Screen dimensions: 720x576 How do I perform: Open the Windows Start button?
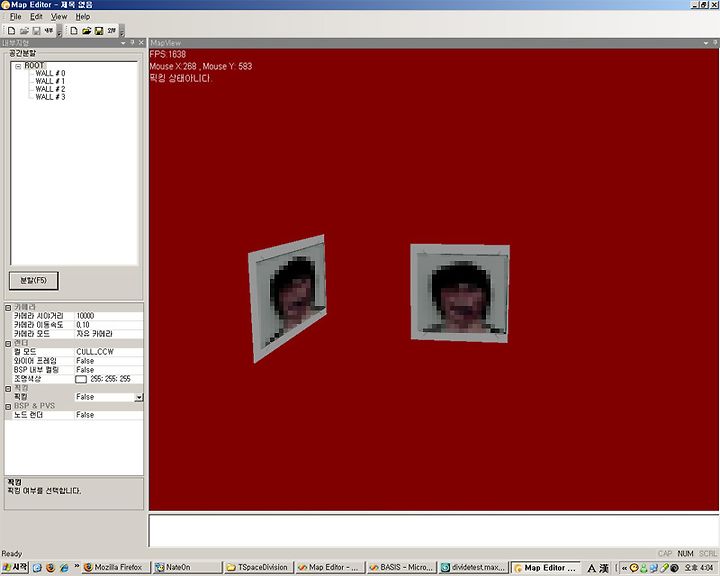point(15,567)
